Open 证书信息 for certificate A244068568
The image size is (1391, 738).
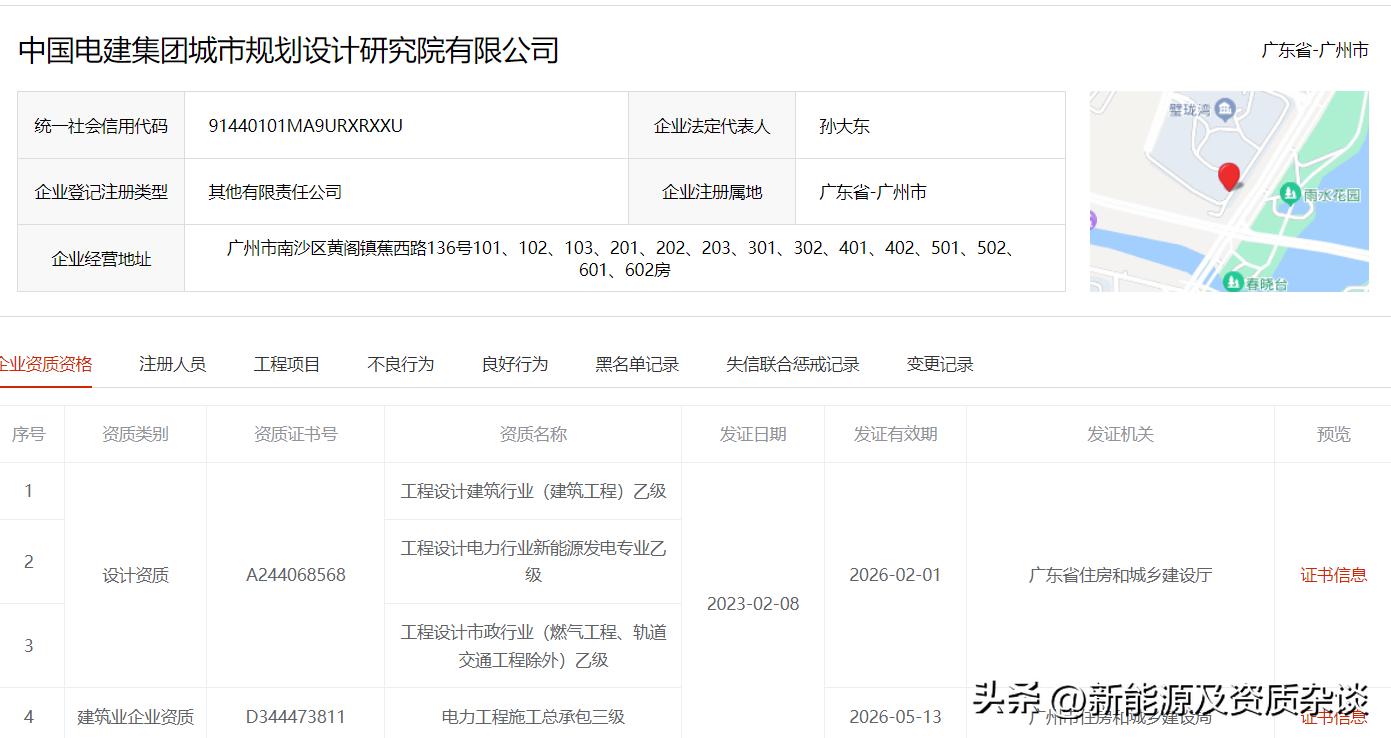pos(1334,575)
